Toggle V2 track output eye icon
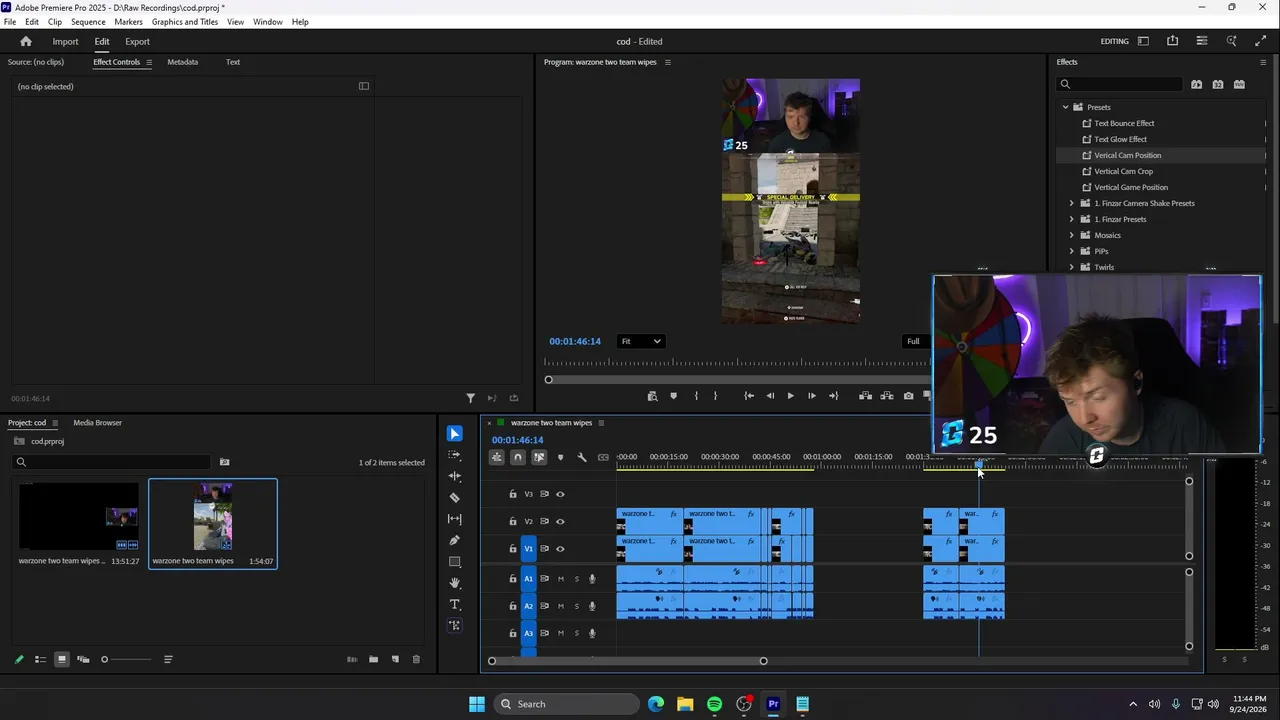 [x=560, y=521]
